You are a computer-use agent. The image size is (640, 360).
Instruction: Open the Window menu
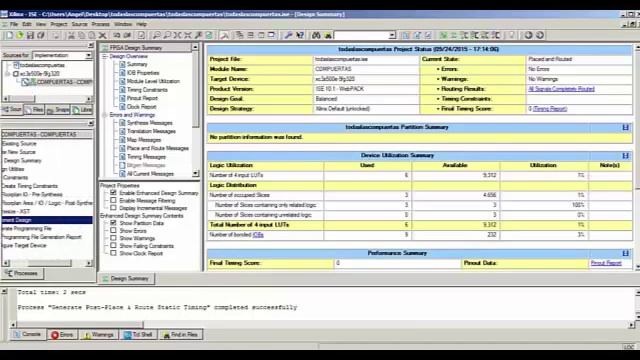[x=123, y=24]
